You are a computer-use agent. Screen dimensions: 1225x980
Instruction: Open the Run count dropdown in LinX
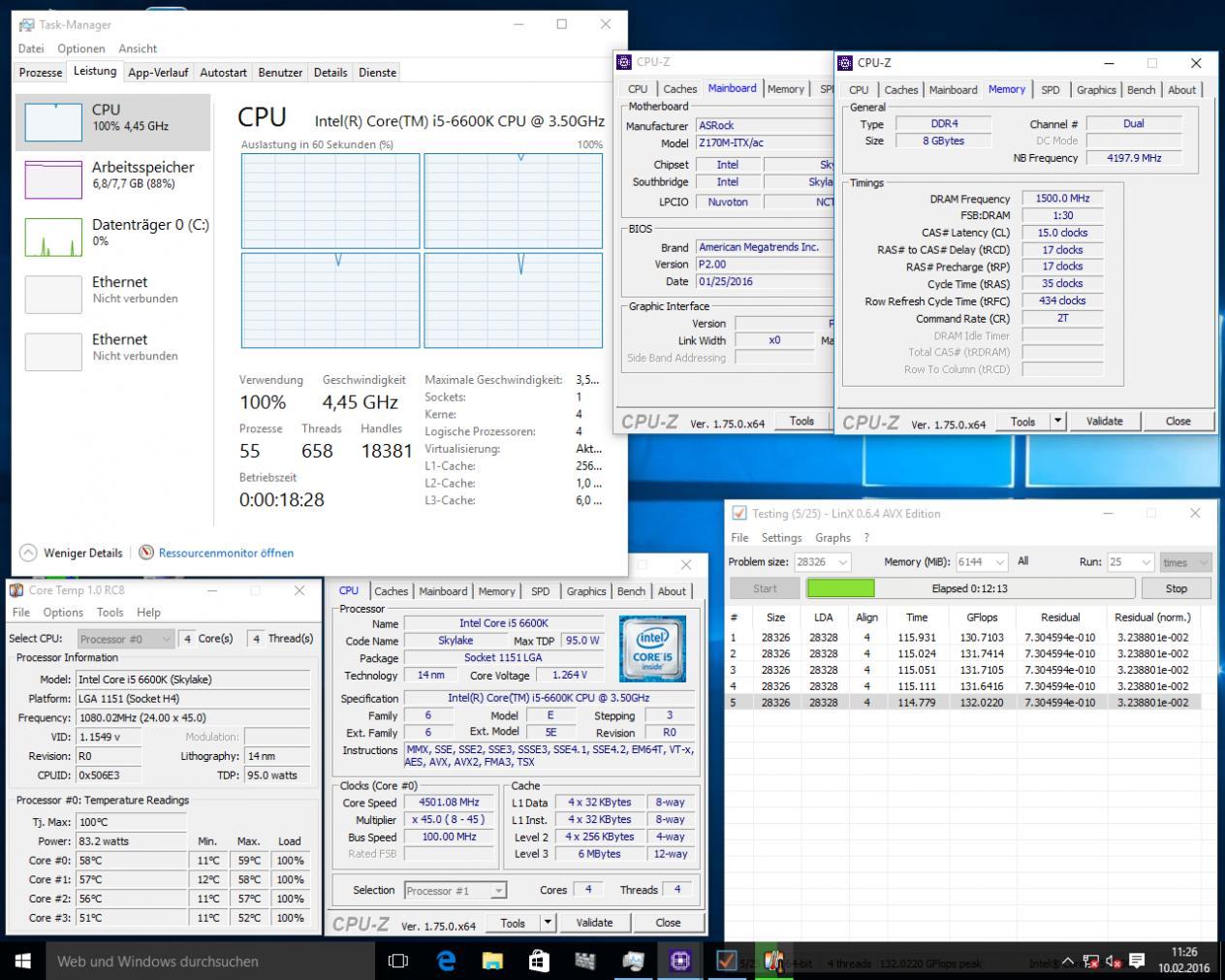point(1130,562)
